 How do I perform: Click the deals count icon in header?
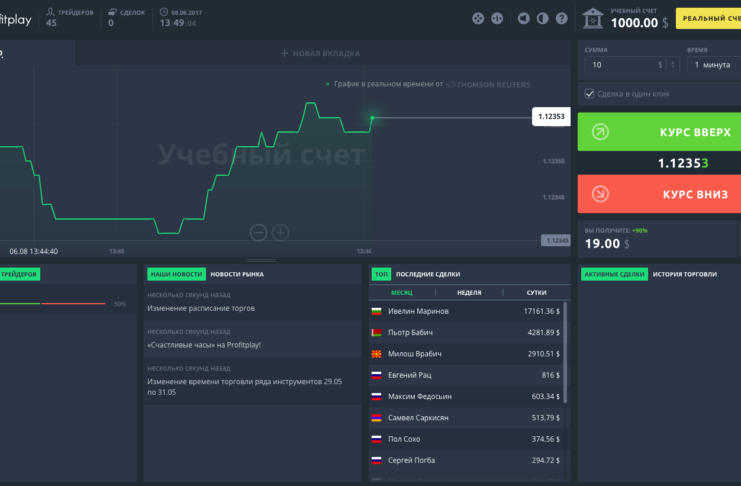(x=112, y=12)
